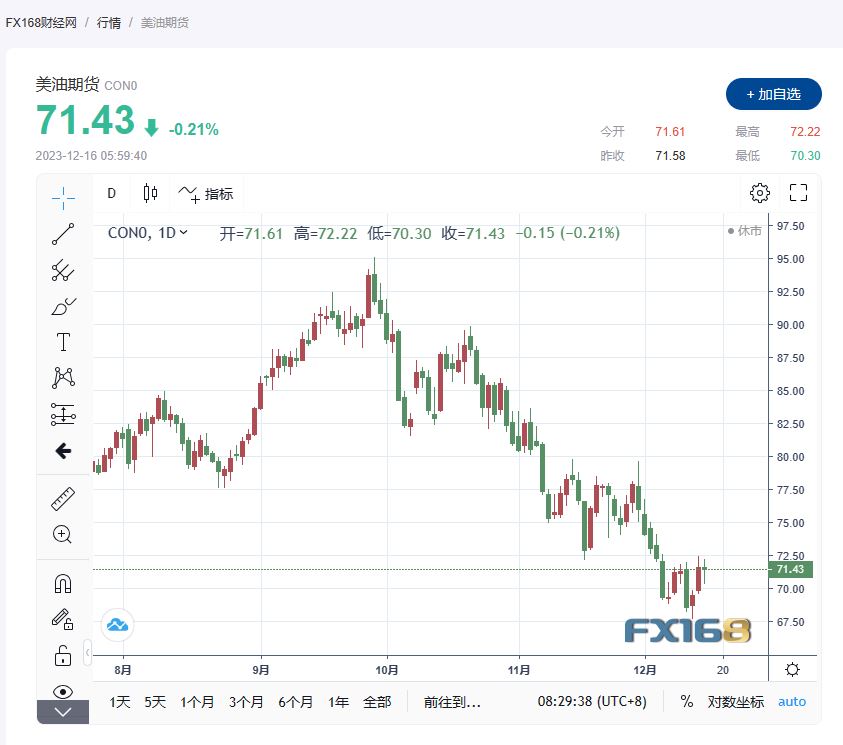Click the zoom in magnifier tool
843x745 pixels.
pos(63,534)
